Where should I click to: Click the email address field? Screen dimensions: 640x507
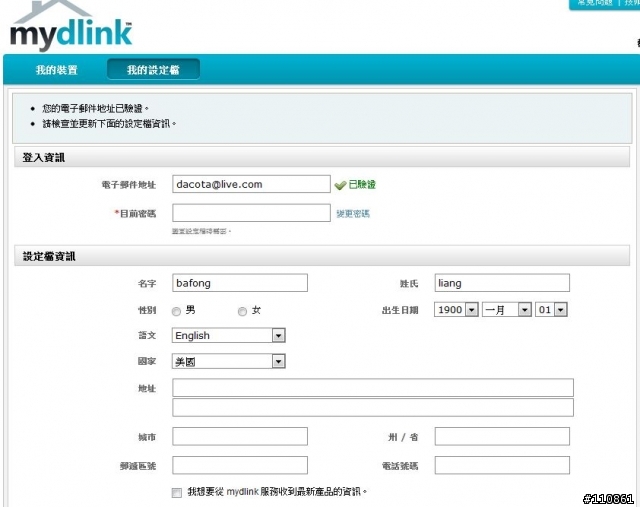(x=251, y=184)
